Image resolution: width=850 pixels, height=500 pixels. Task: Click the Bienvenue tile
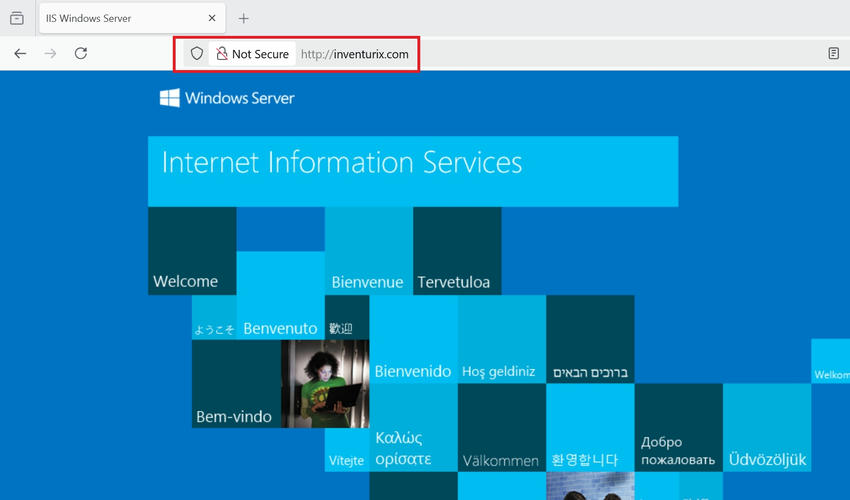tap(369, 251)
